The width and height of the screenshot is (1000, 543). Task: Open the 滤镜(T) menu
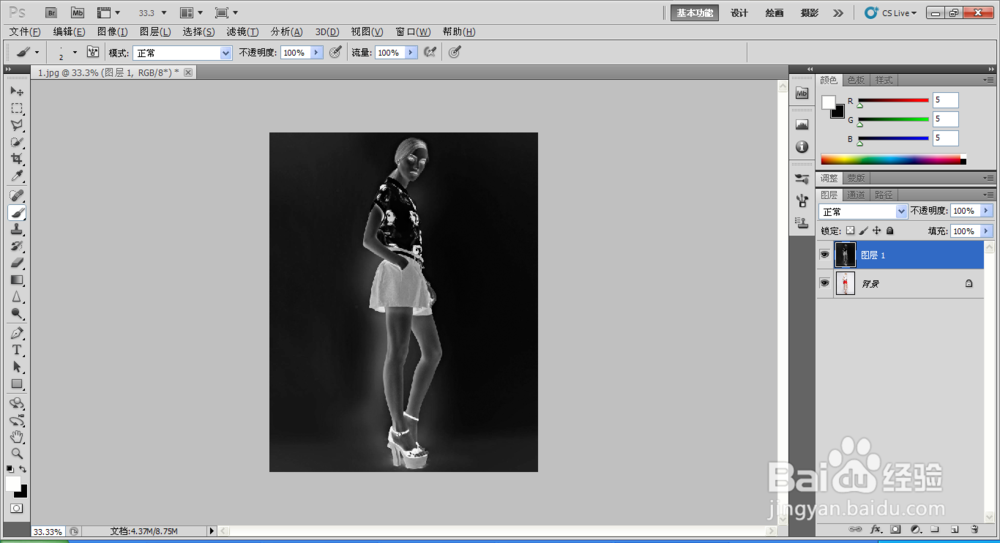(242, 32)
